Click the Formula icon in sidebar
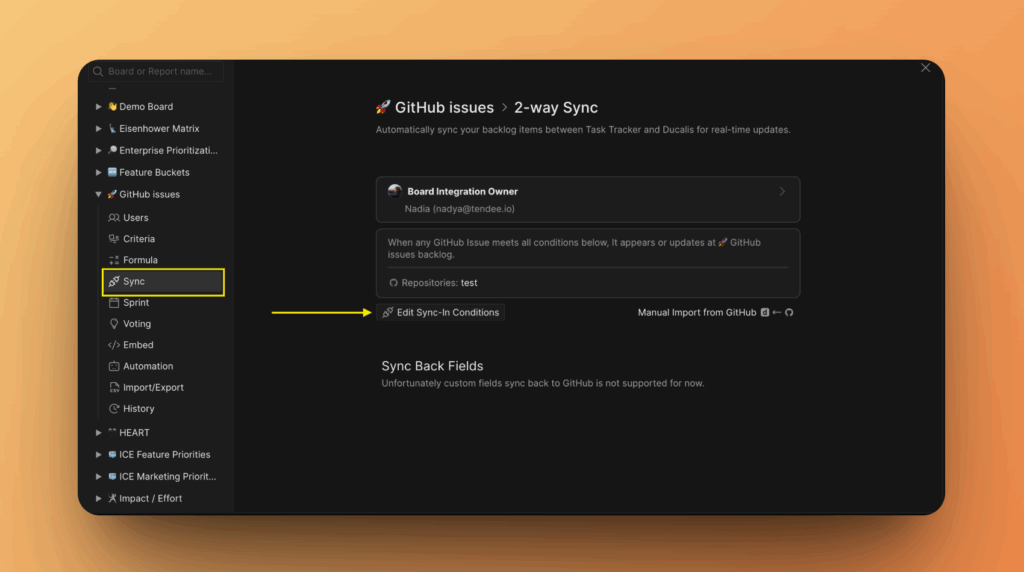1024x572 pixels. coord(114,260)
